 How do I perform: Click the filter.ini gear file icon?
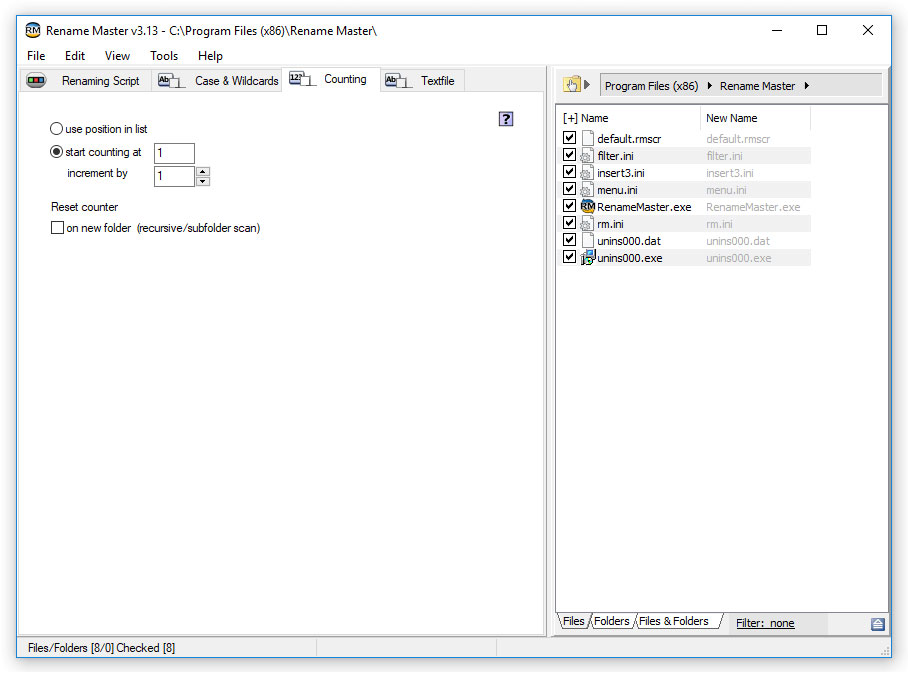point(587,155)
